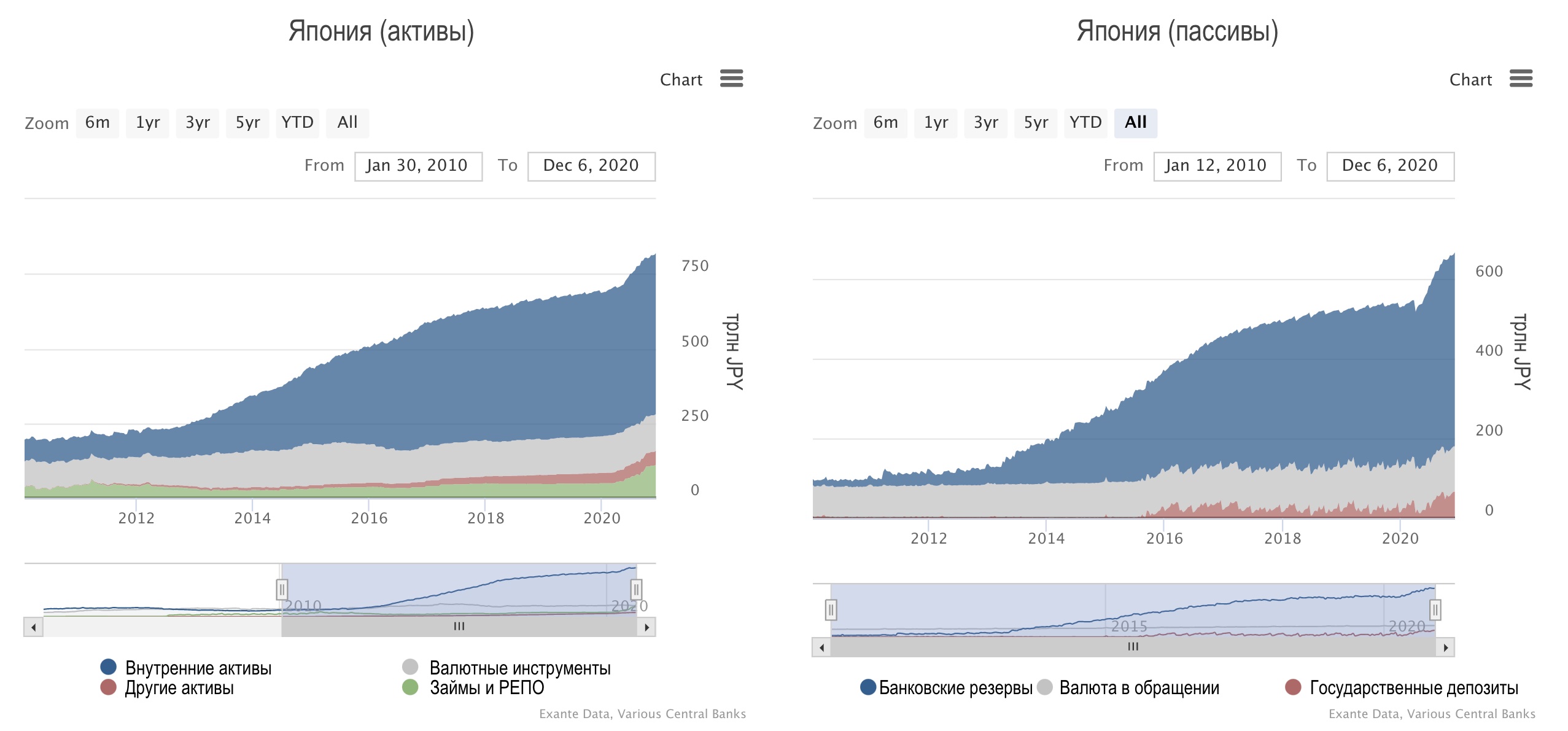Screen dimensions: 1568x731
Task: Click From date field Jan 30, 2010
Action: [417, 166]
